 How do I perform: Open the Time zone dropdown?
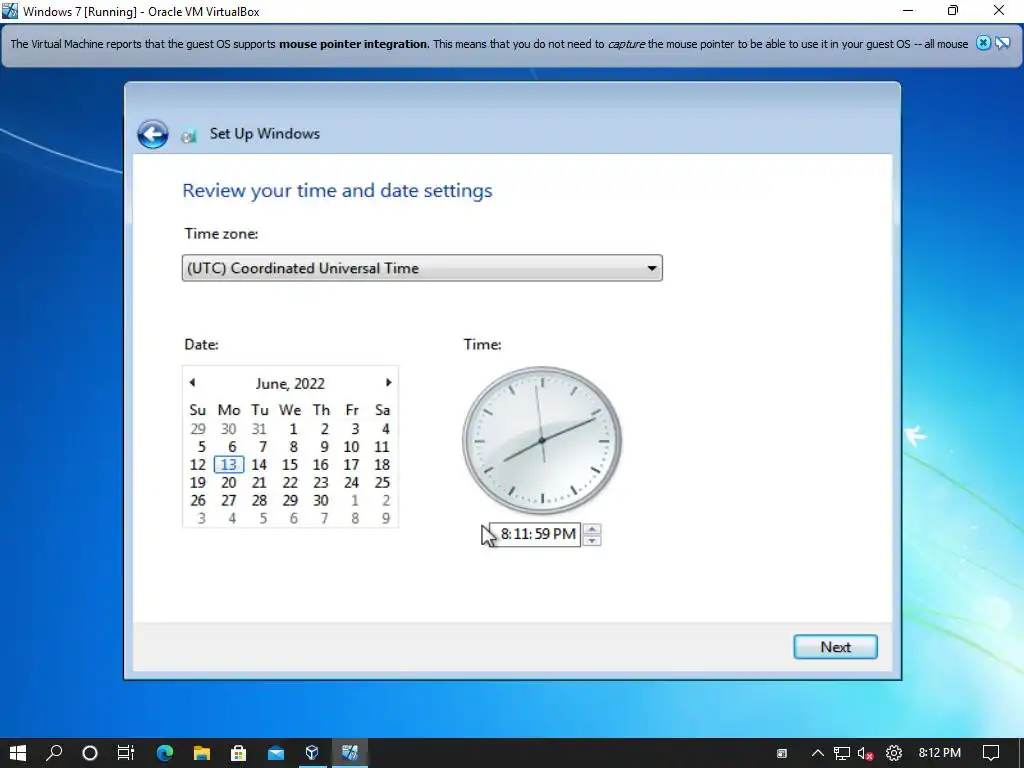(422, 268)
